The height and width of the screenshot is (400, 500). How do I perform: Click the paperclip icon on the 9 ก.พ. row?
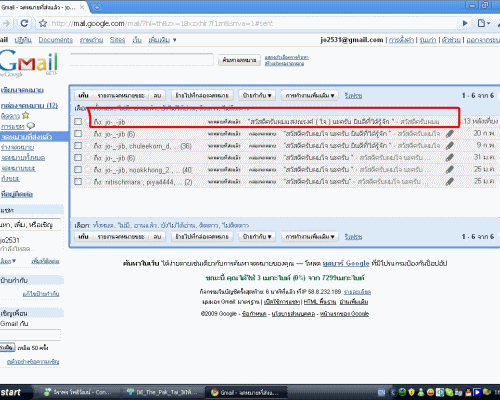[450, 146]
